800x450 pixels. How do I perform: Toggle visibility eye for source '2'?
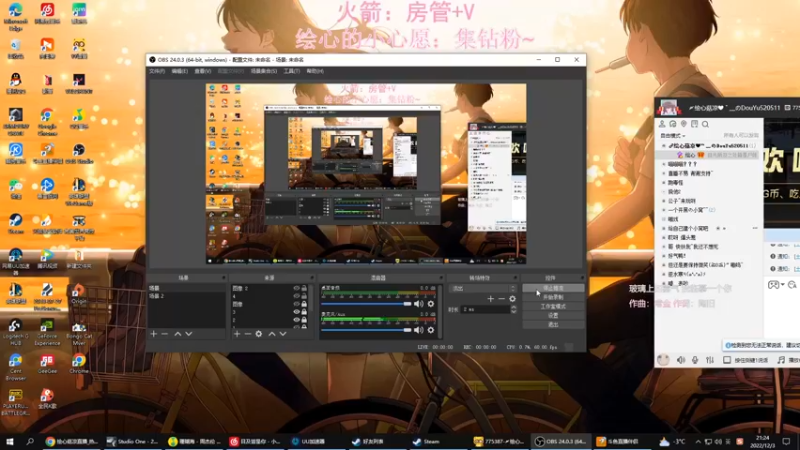click(296, 320)
